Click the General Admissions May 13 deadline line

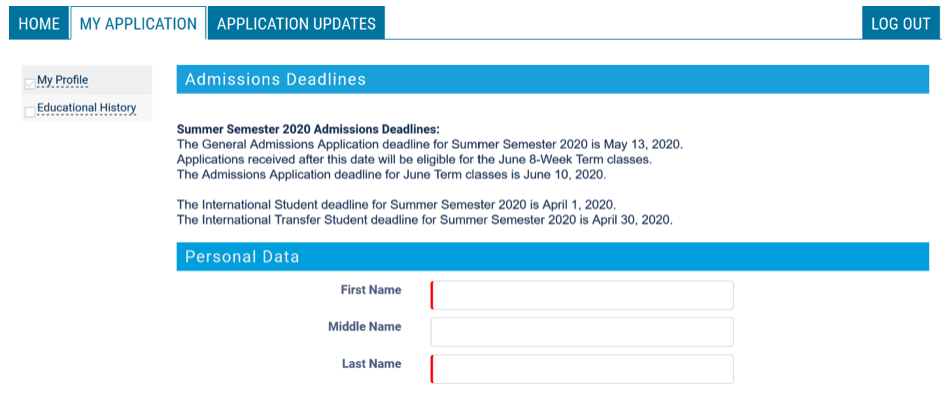pos(429,145)
